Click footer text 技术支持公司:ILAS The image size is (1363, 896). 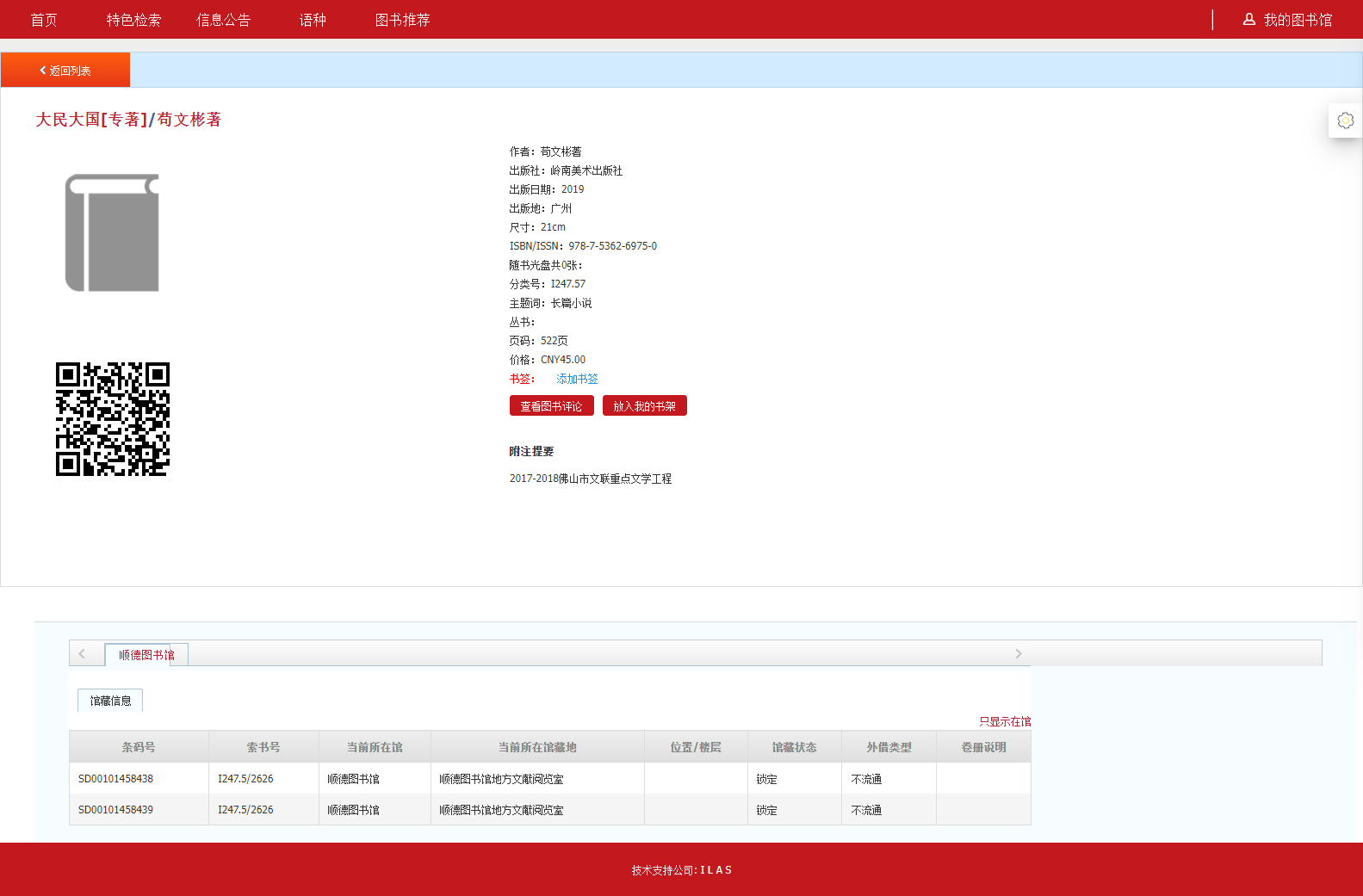coord(682,870)
